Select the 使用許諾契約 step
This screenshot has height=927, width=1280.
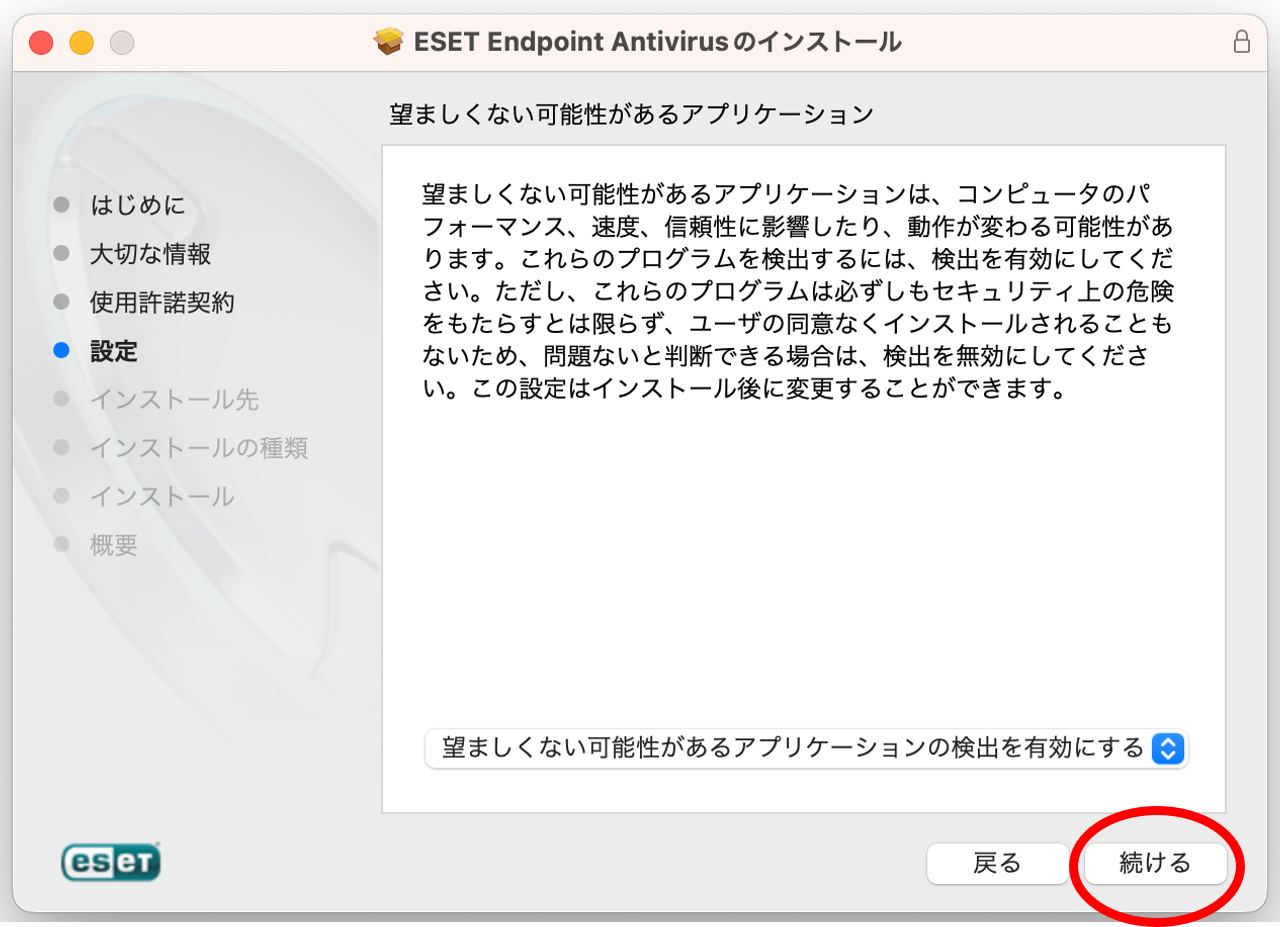[162, 302]
